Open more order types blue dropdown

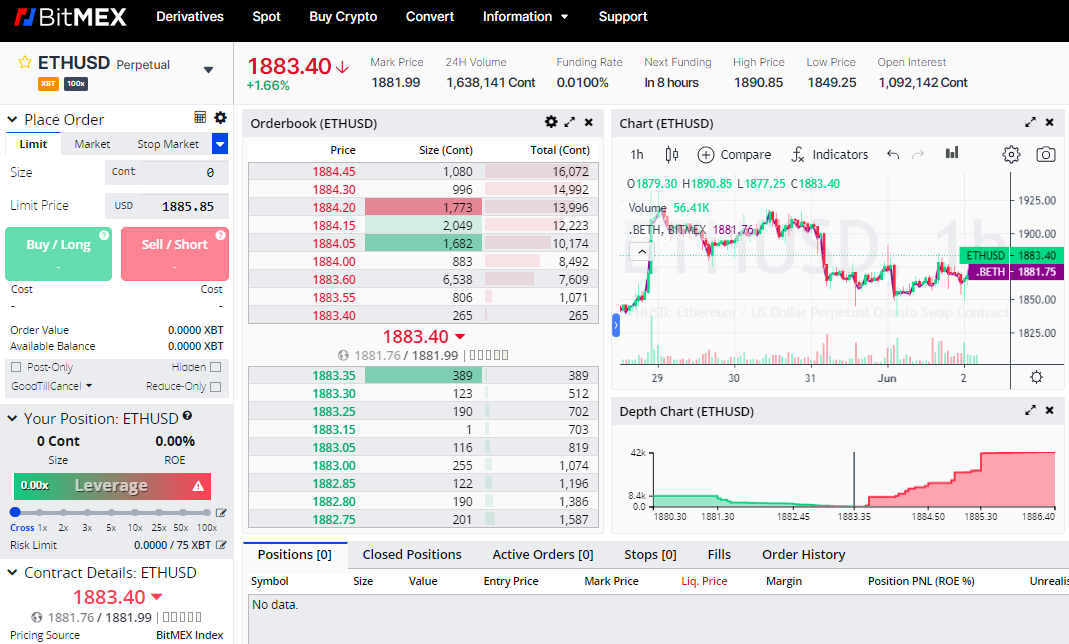[220, 144]
